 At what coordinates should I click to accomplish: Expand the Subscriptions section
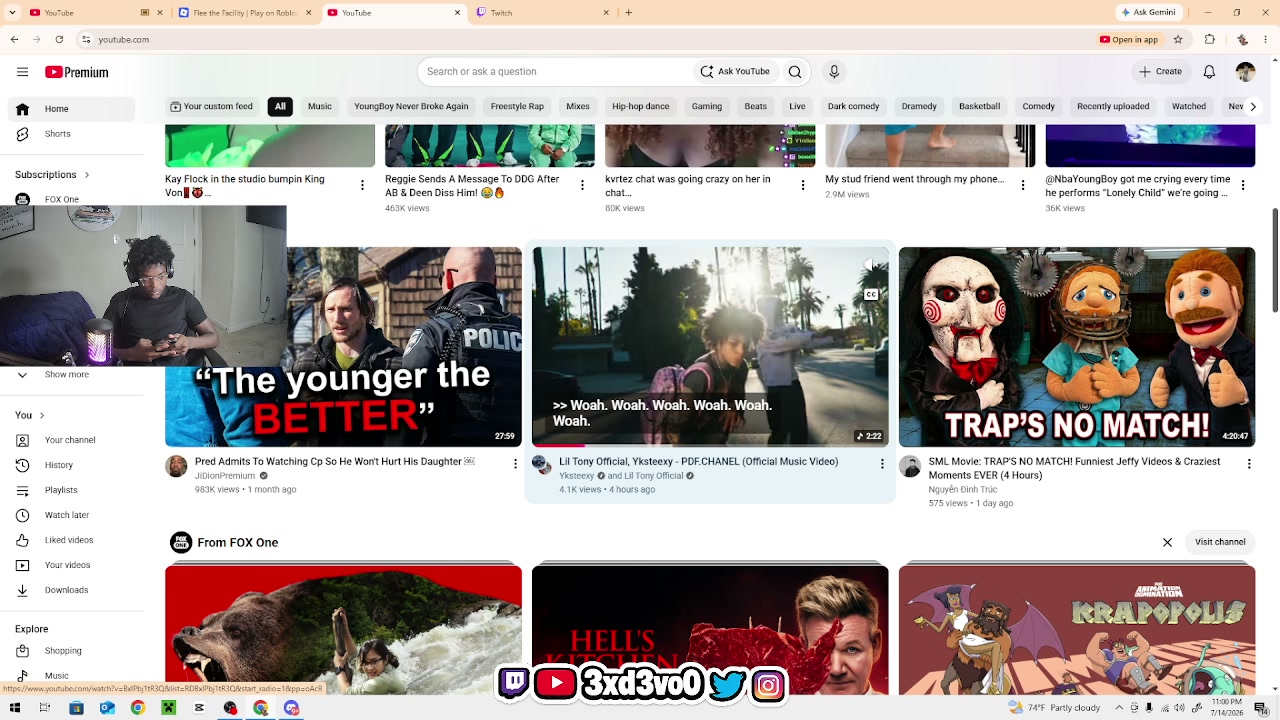52,175
